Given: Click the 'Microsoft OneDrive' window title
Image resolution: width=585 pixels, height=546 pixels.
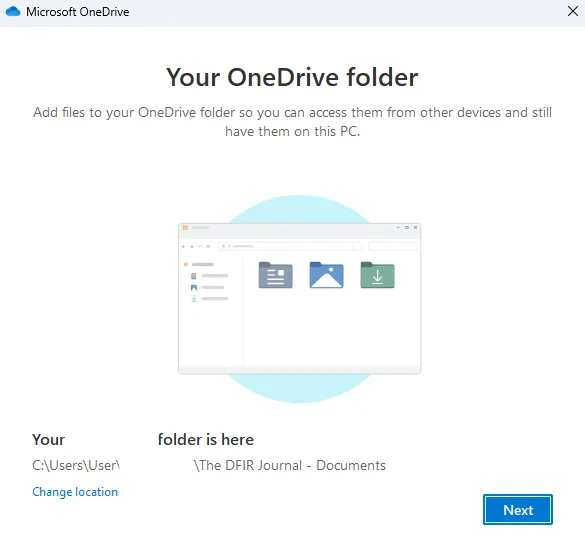Looking at the screenshot, I should point(78,12).
